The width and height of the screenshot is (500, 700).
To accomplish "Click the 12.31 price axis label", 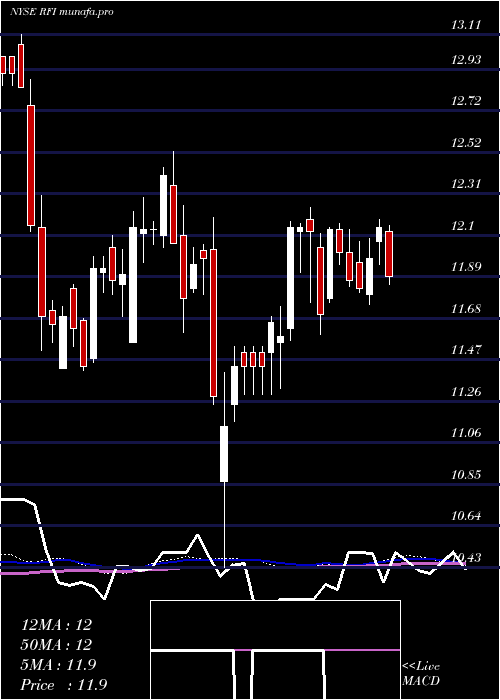I will (x=466, y=184).
